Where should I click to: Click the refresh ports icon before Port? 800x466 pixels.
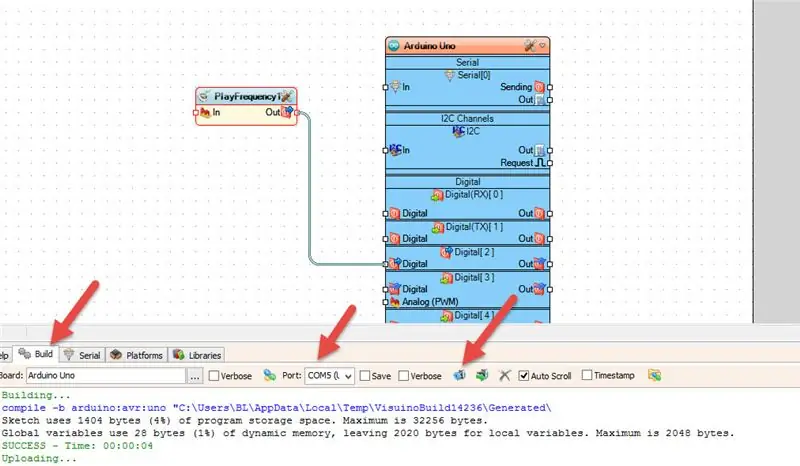(269, 376)
